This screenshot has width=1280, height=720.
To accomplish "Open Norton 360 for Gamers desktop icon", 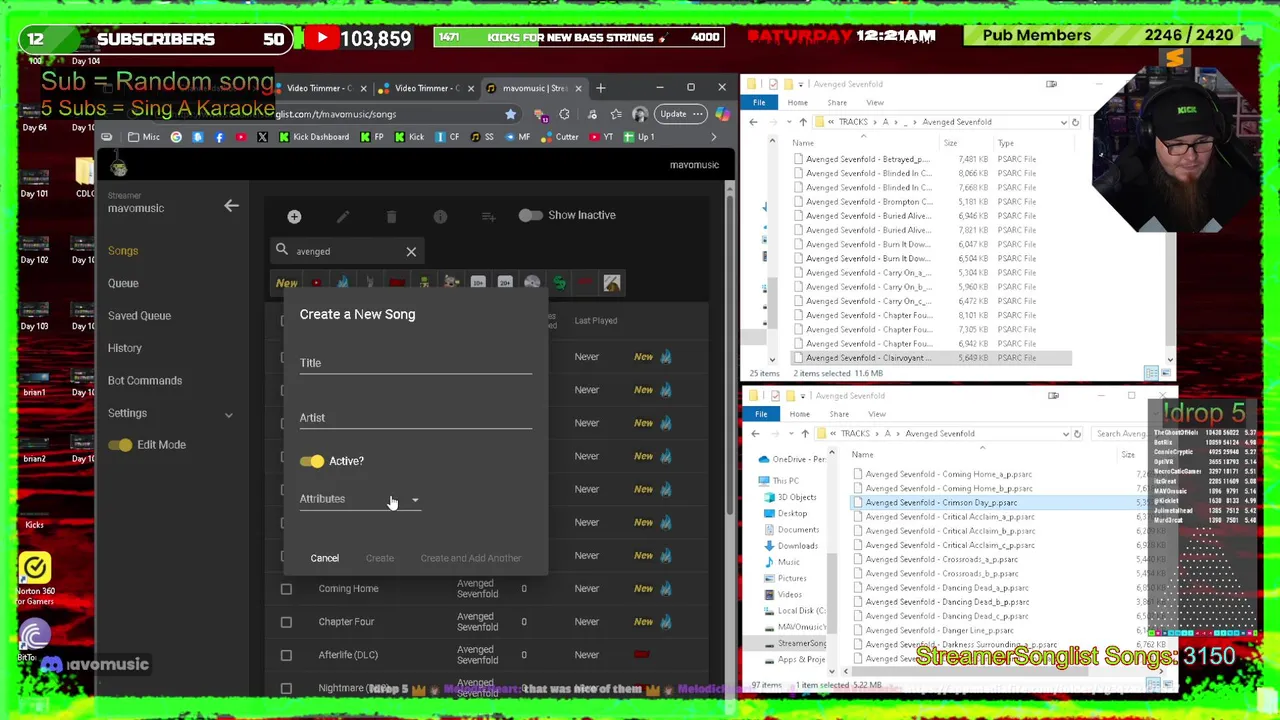I will [x=34, y=580].
